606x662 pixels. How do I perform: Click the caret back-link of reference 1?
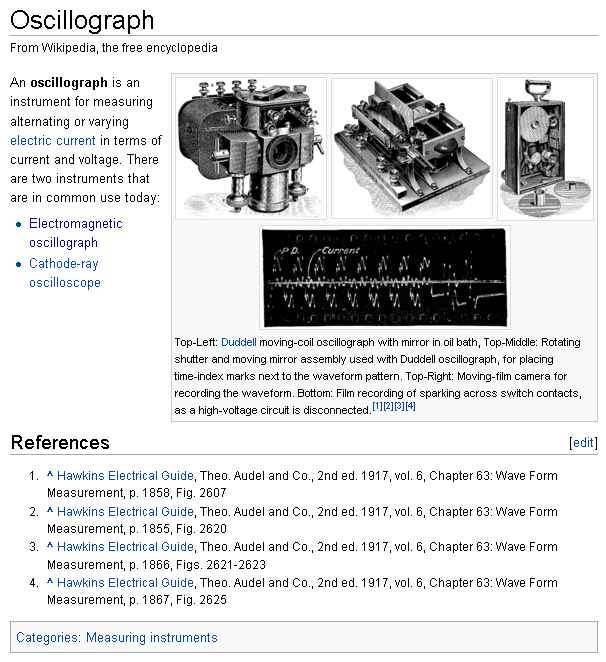(50, 476)
